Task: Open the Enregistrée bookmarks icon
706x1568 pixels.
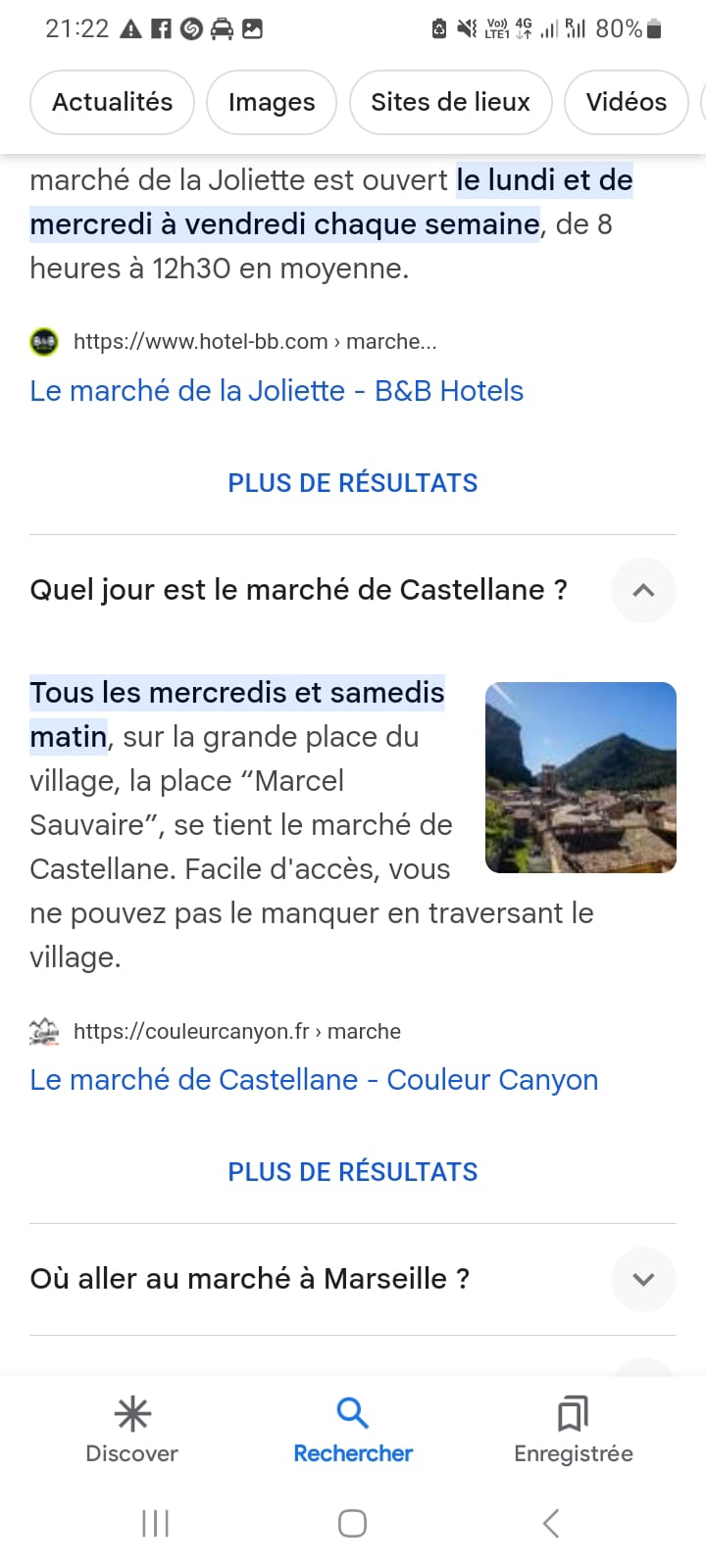Action: click(x=573, y=1414)
